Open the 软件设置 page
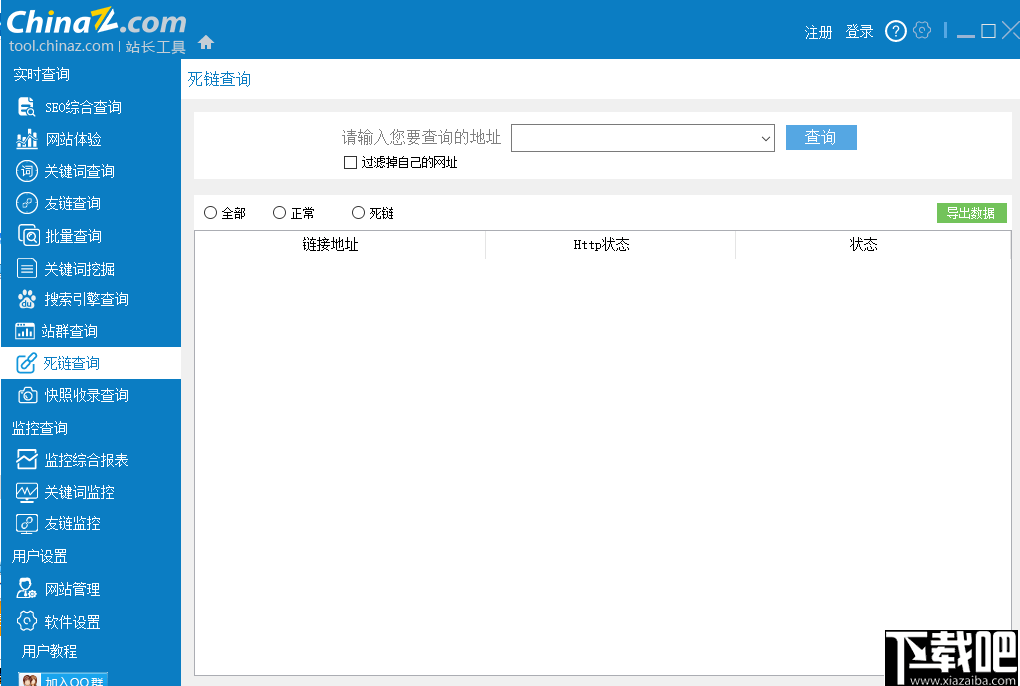The width and height of the screenshot is (1020, 686). pyautogui.click(x=69, y=621)
